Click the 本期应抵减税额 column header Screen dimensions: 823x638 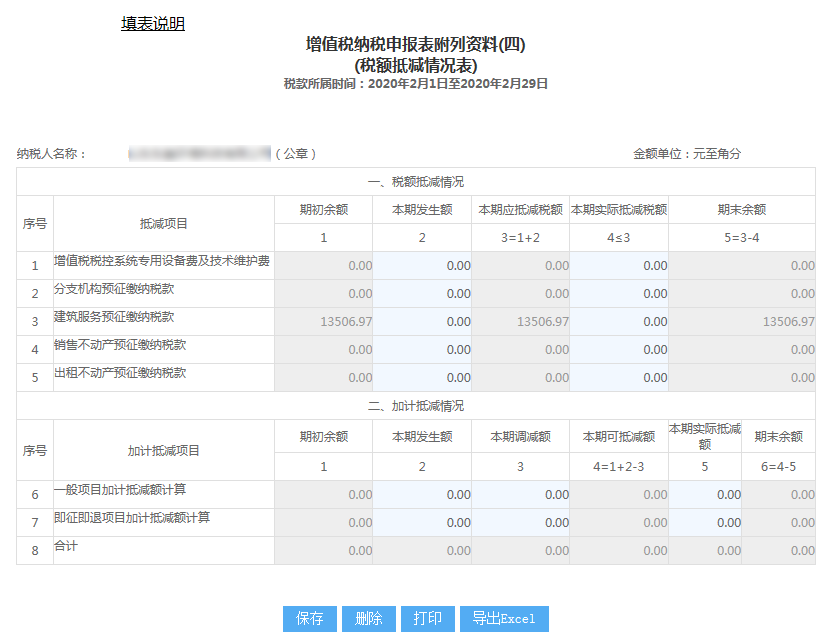520,210
